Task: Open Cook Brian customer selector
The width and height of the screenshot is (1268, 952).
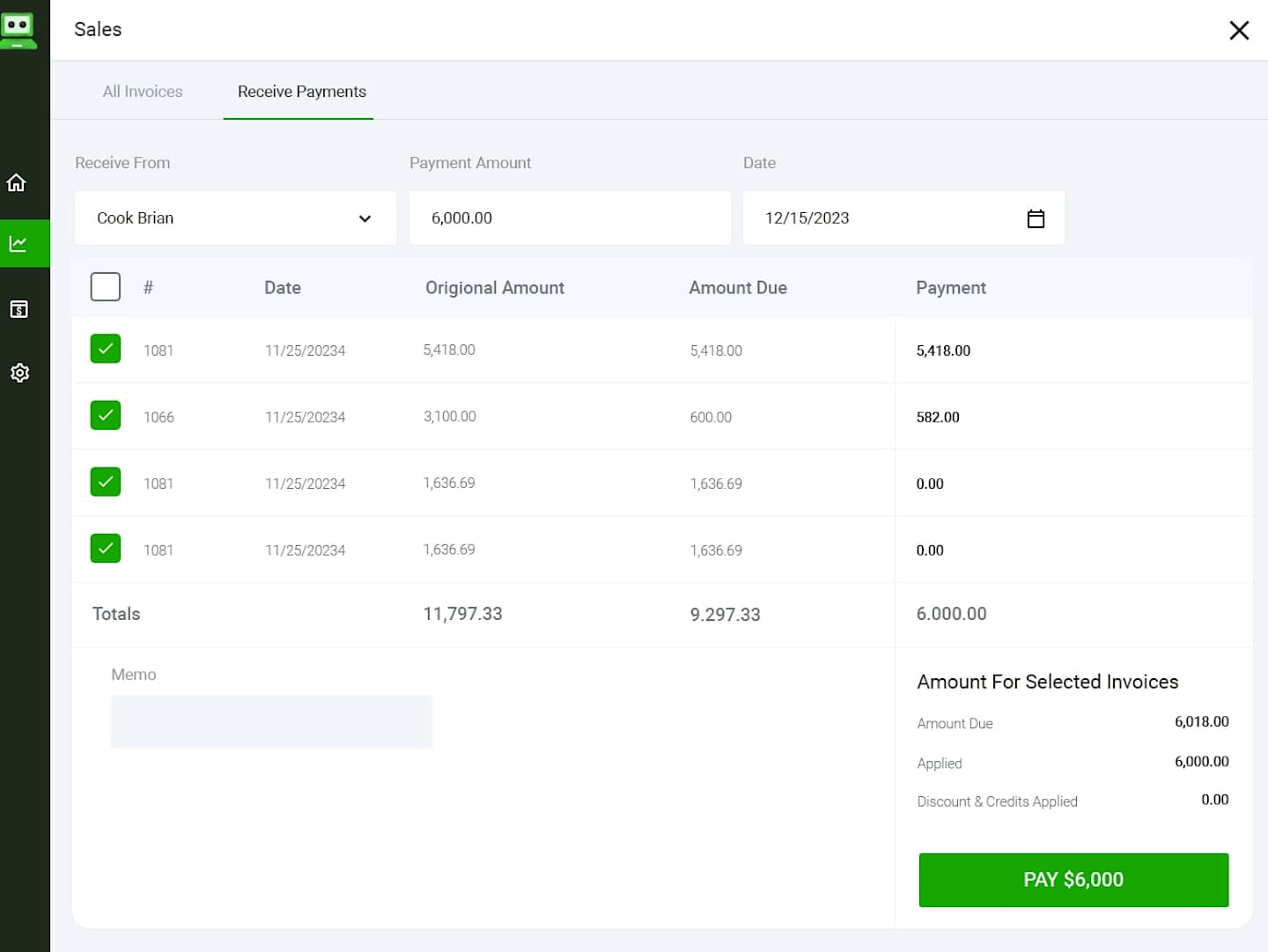Action: [x=235, y=218]
